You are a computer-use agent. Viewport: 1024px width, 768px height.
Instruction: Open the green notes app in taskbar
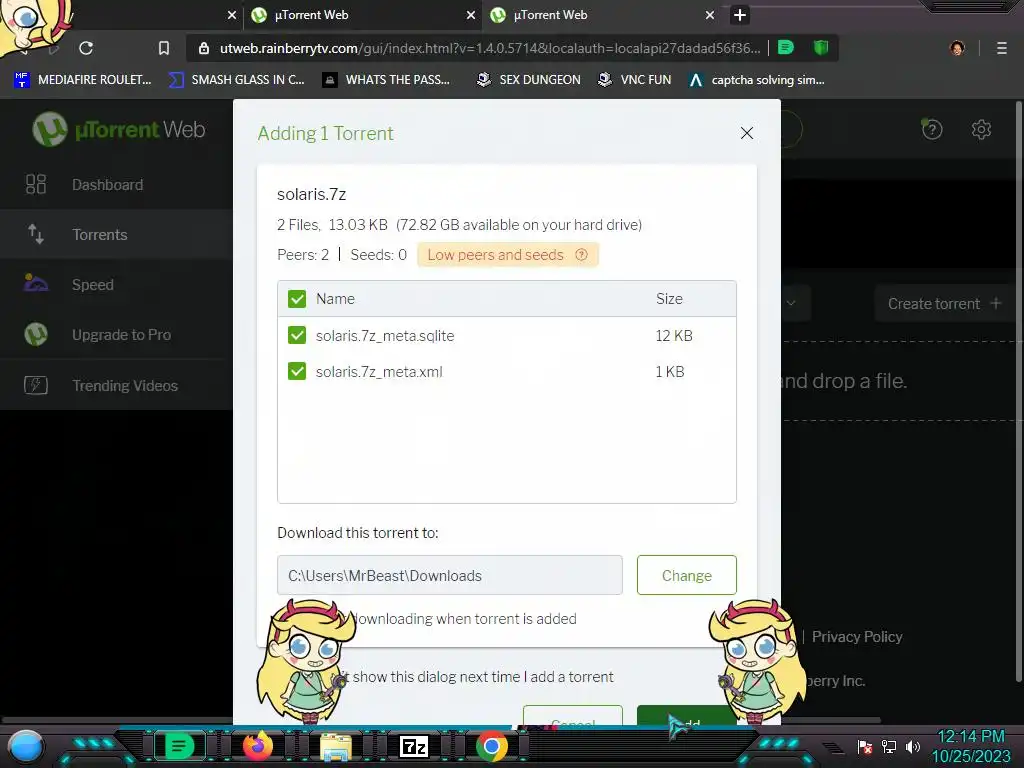[x=179, y=746]
